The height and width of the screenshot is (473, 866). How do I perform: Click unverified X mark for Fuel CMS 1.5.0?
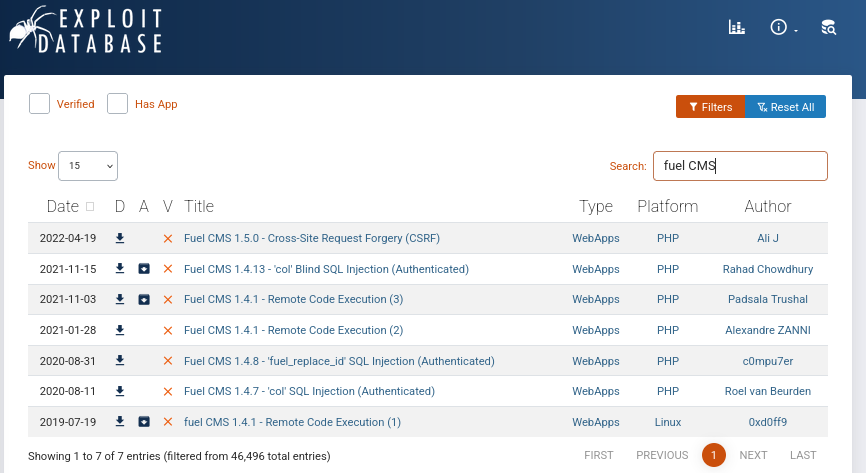pos(168,239)
